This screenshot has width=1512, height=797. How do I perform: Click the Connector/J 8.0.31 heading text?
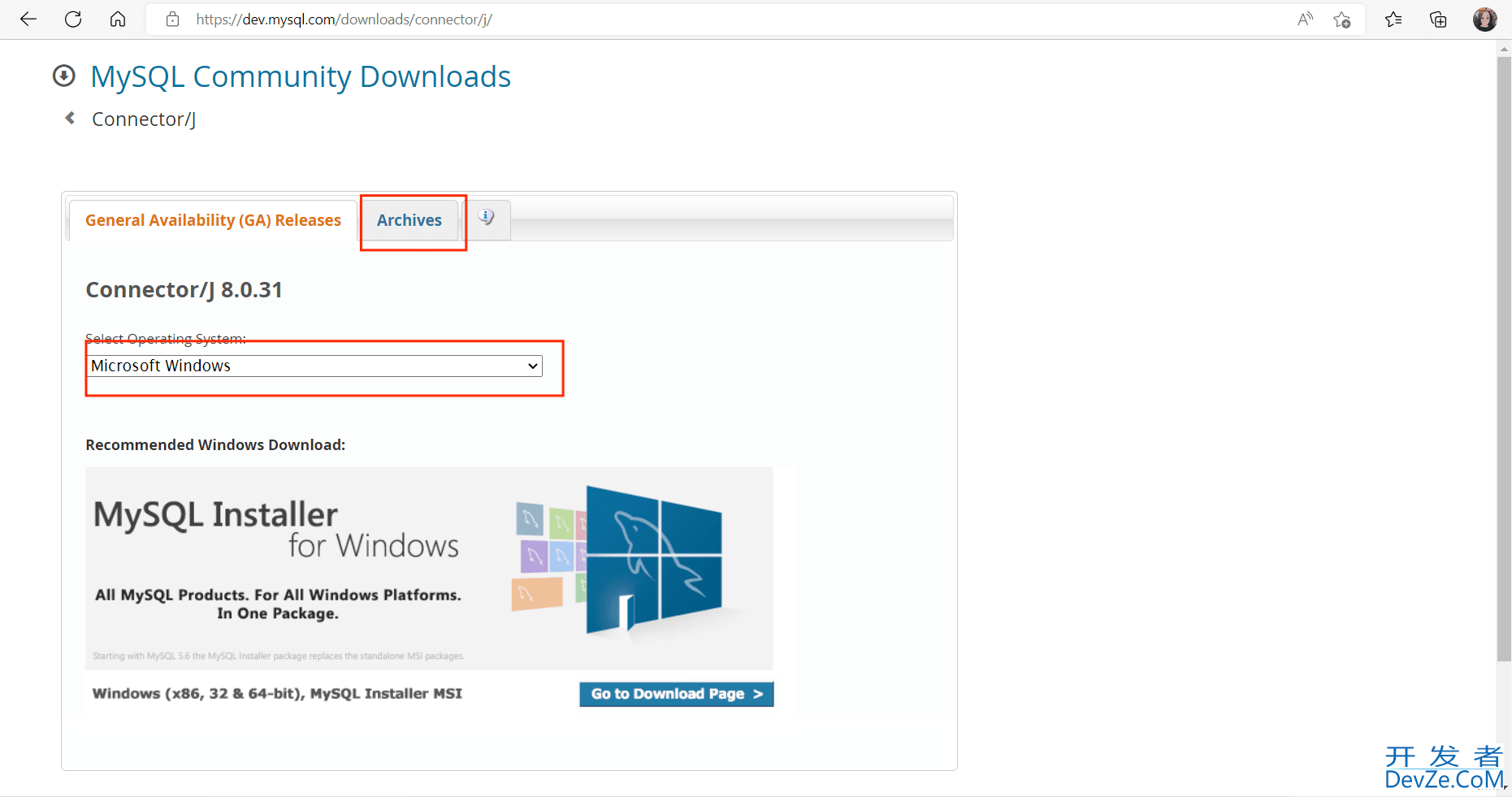(184, 290)
